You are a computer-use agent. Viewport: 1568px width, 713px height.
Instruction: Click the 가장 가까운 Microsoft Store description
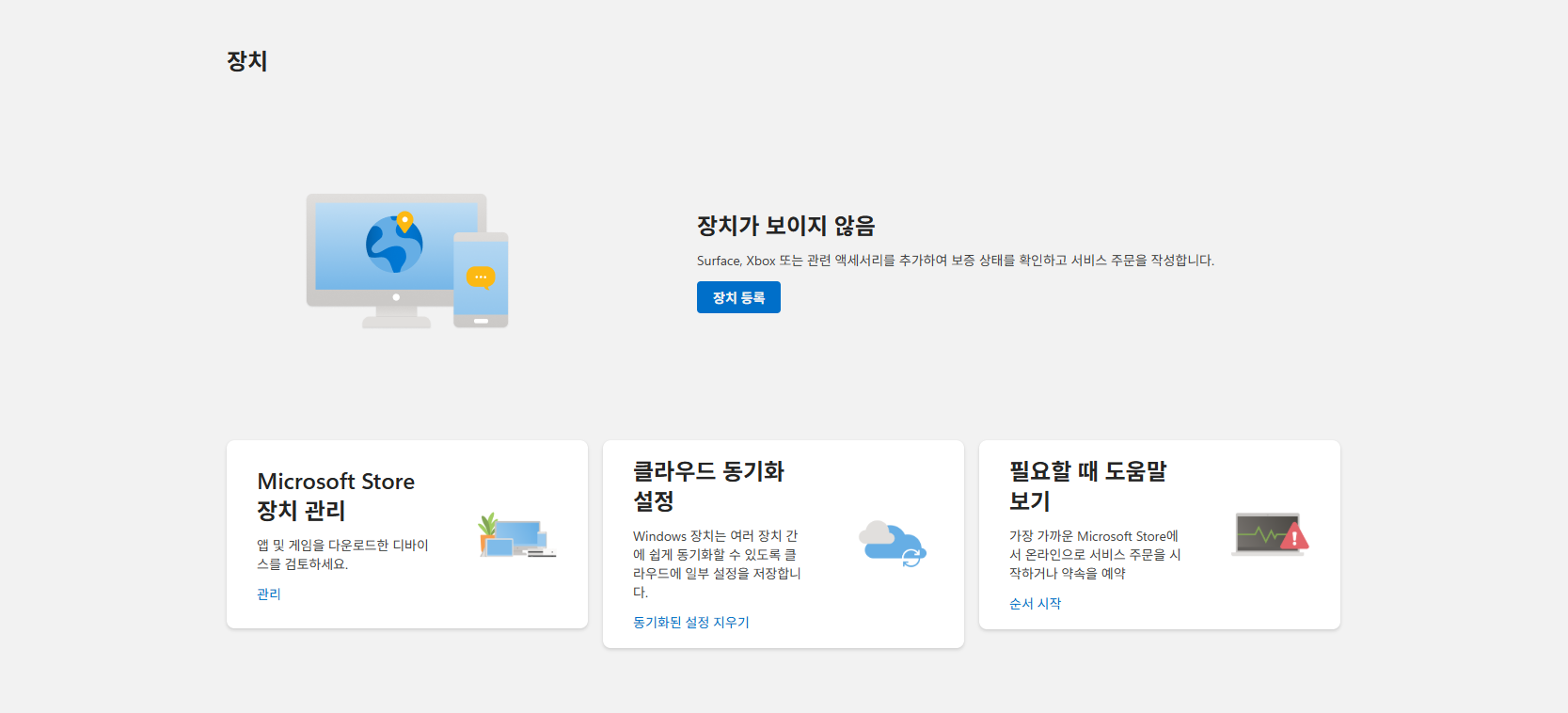coord(1095,554)
